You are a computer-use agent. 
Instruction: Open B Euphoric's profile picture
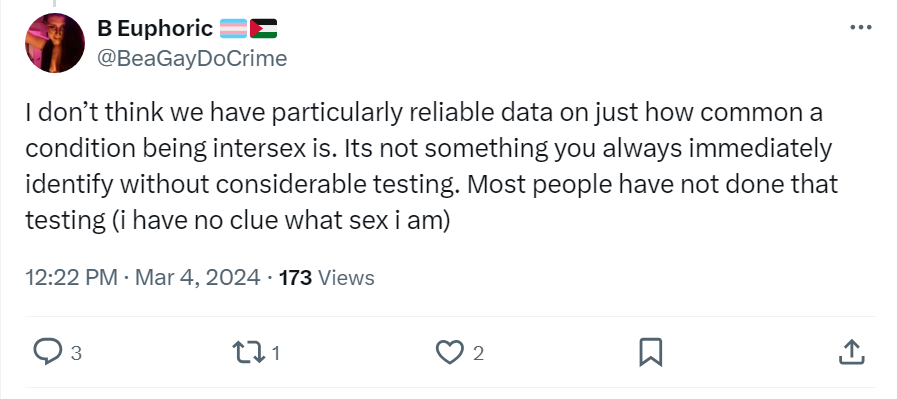tap(55, 43)
